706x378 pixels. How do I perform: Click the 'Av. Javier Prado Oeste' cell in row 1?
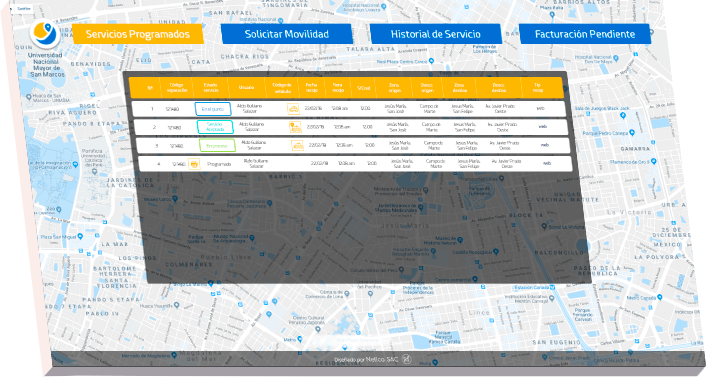(500, 108)
